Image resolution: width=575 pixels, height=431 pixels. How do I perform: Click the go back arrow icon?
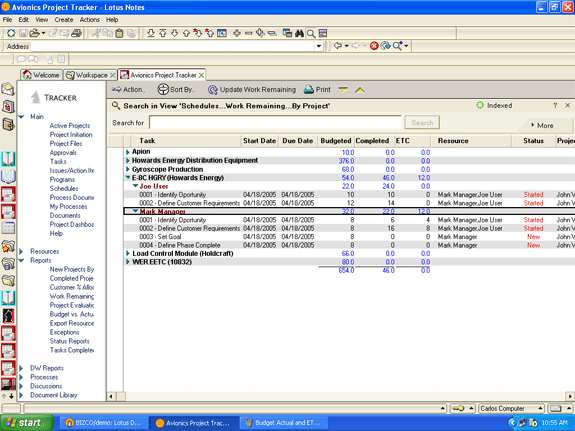tap(338, 46)
